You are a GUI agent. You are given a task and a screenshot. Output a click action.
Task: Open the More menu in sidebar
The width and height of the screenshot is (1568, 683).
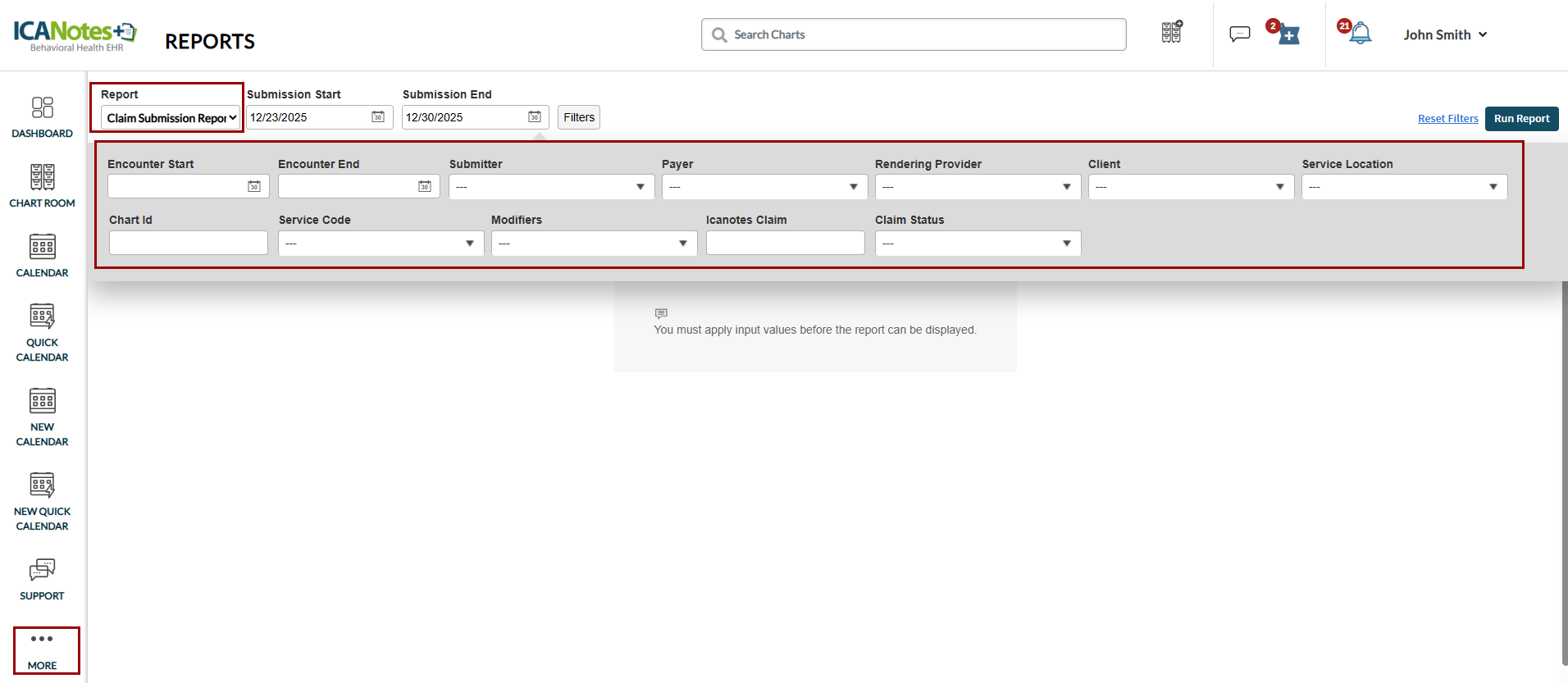point(42,650)
